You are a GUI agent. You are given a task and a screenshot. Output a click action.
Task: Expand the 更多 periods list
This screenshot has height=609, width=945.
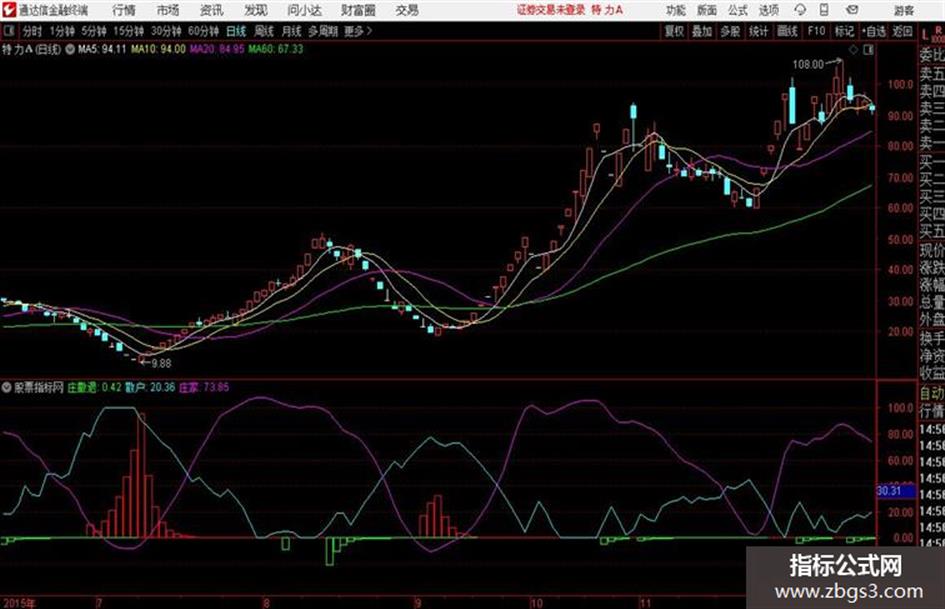[x=358, y=31]
